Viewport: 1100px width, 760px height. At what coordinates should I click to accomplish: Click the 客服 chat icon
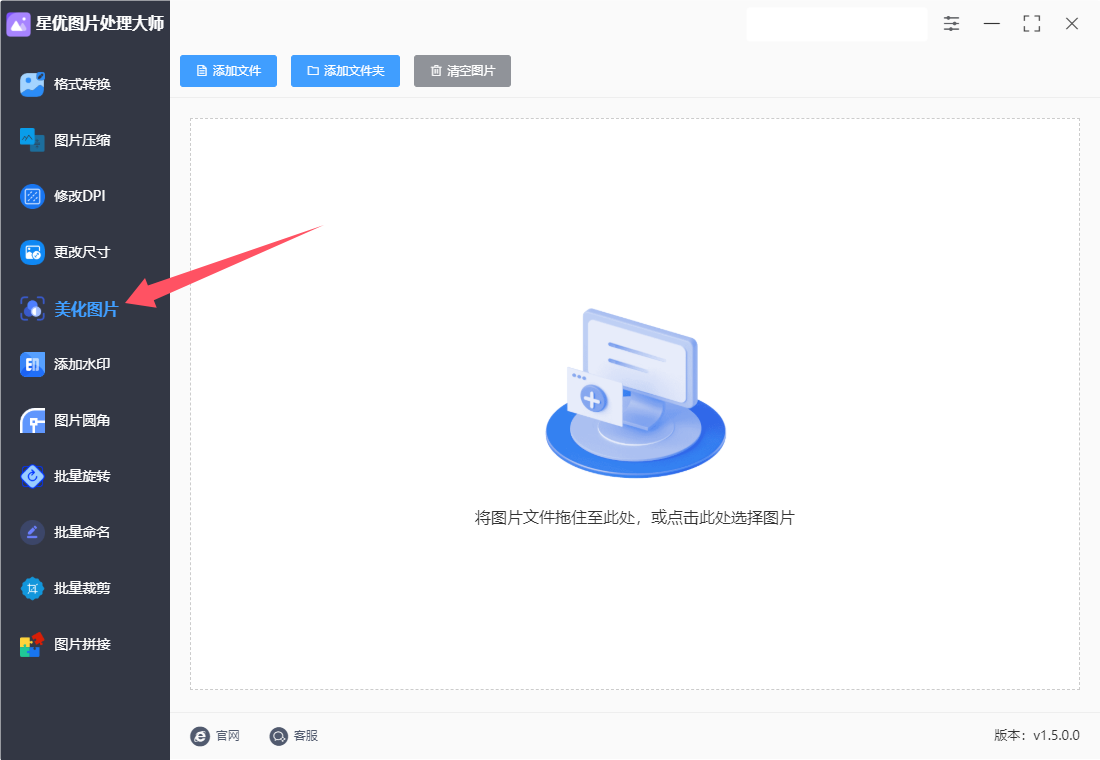pyautogui.click(x=279, y=736)
